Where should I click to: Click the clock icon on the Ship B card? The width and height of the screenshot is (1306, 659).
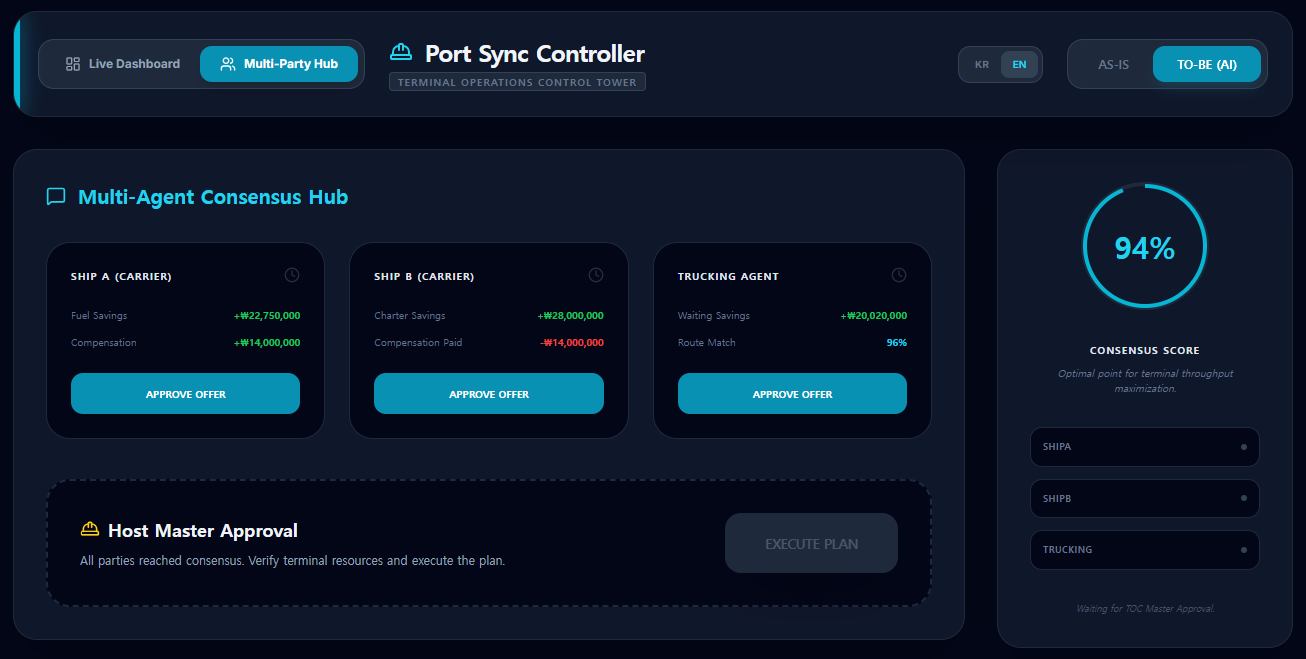(596, 274)
